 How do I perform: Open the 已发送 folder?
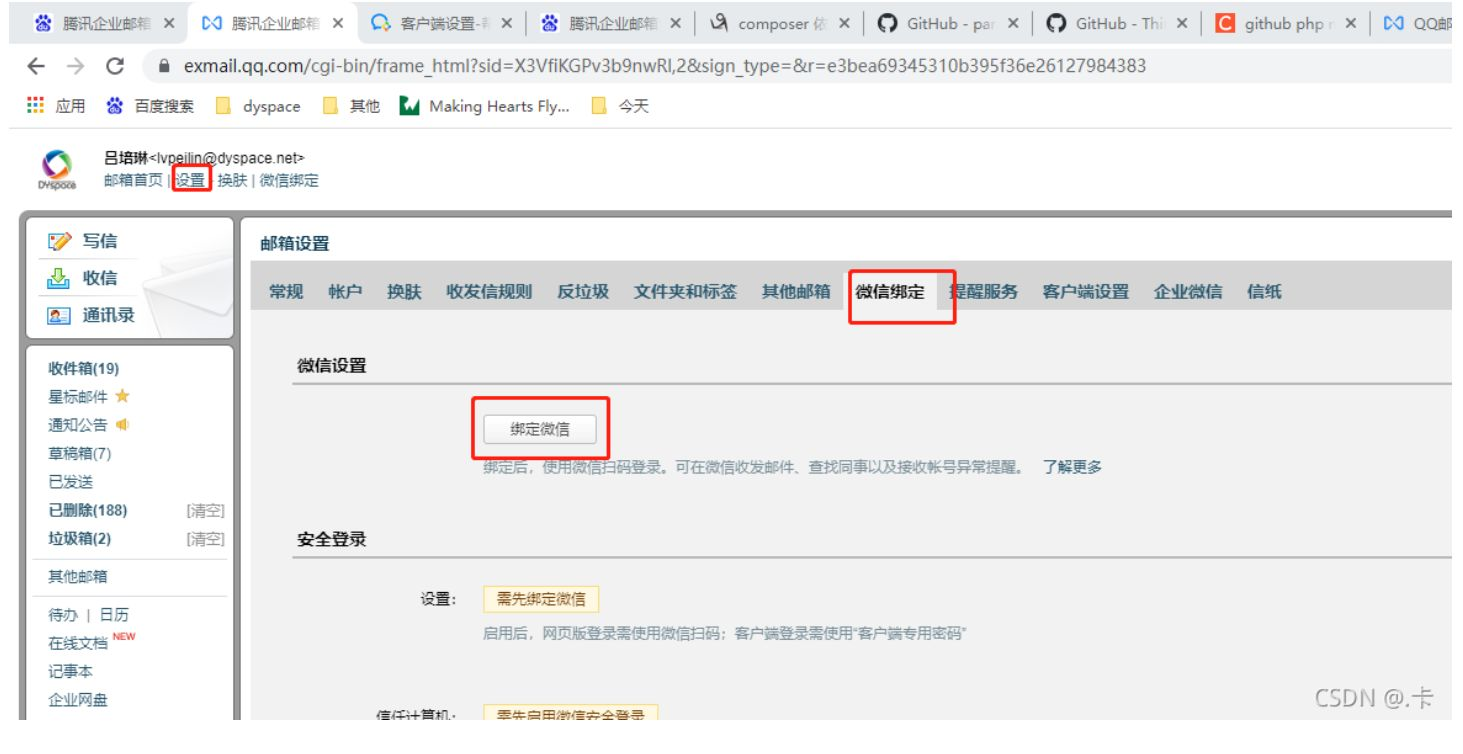point(71,482)
